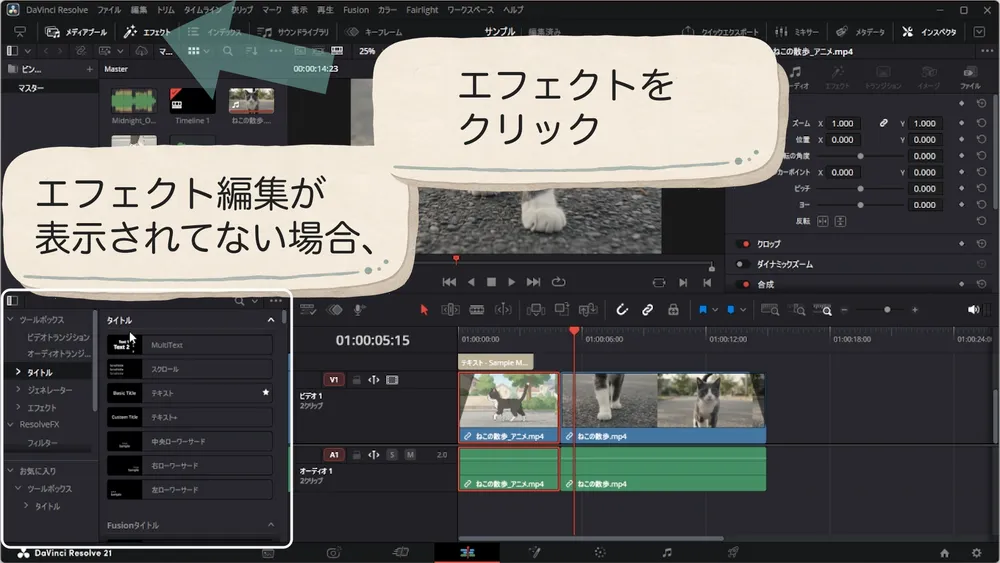Jump to last frame in viewer
The width and height of the screenshot is (1000, 563).
(533, 282)
